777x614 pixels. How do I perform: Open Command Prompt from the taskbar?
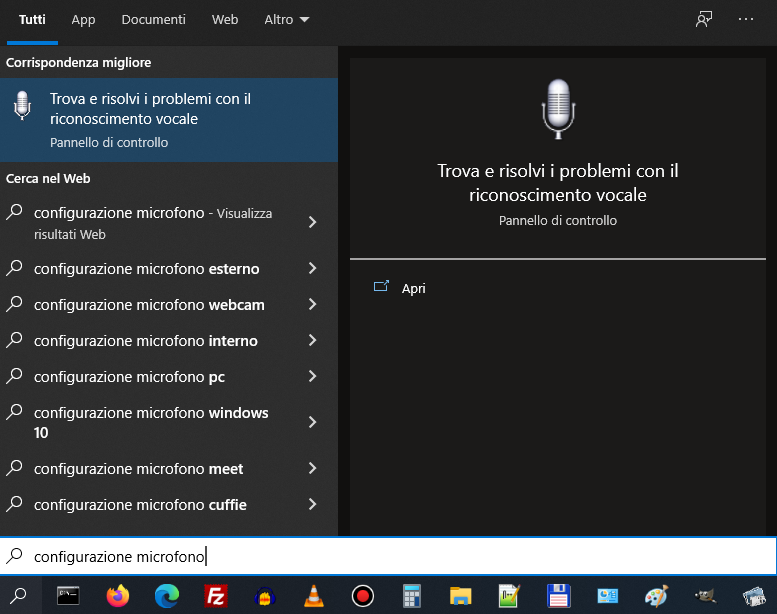click(x=68, y=596)
